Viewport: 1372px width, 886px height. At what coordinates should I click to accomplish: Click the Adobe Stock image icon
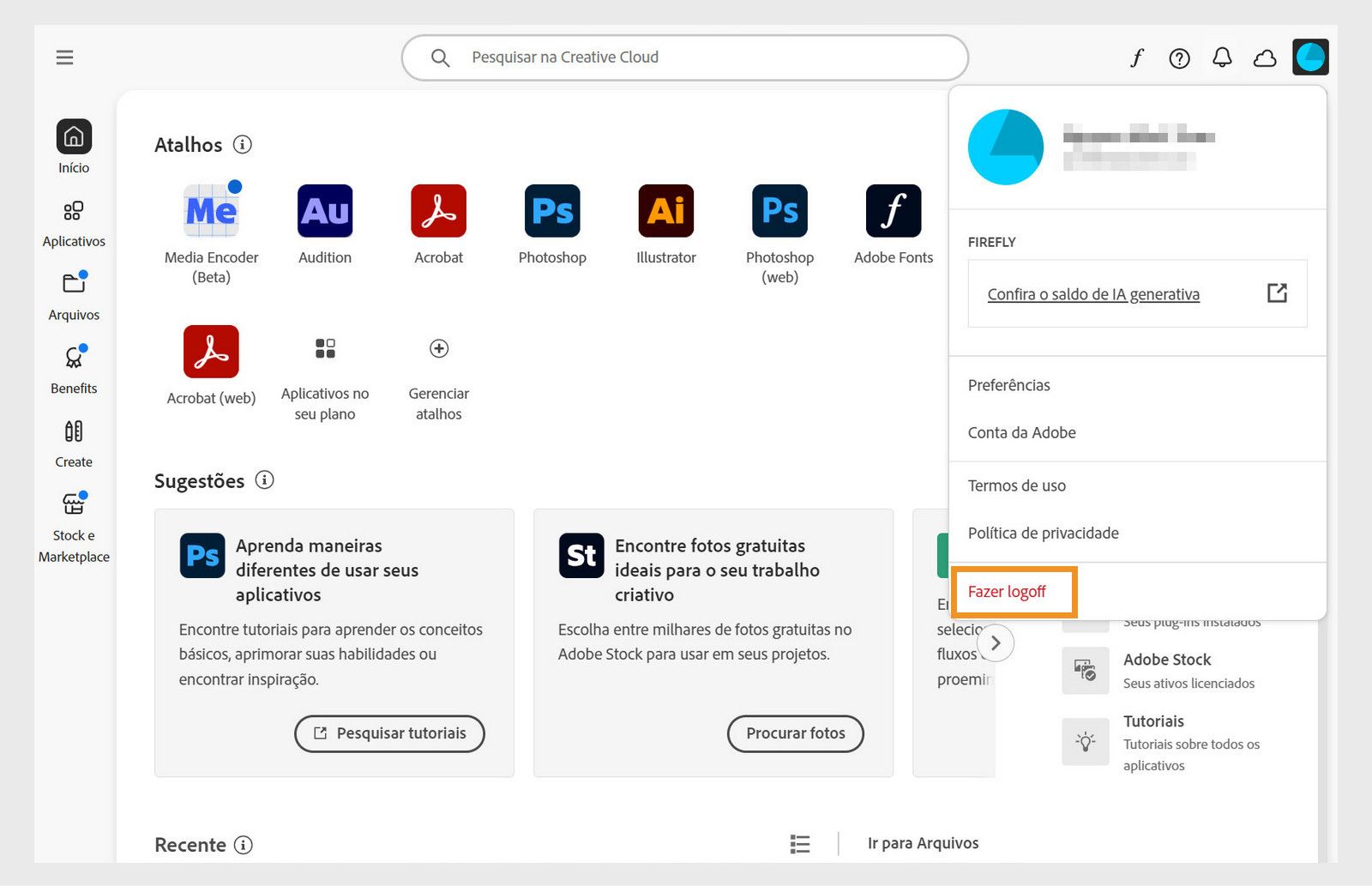pos(1086,670)
